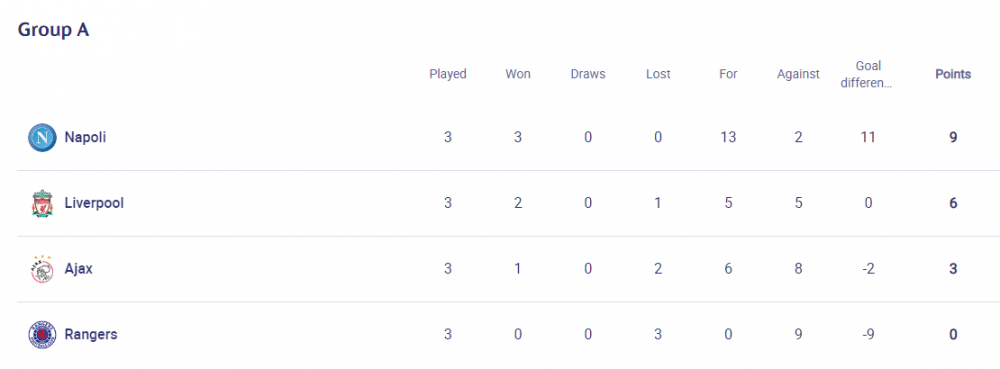
Task: Open the Napoli team link
Action: point(85,137)
